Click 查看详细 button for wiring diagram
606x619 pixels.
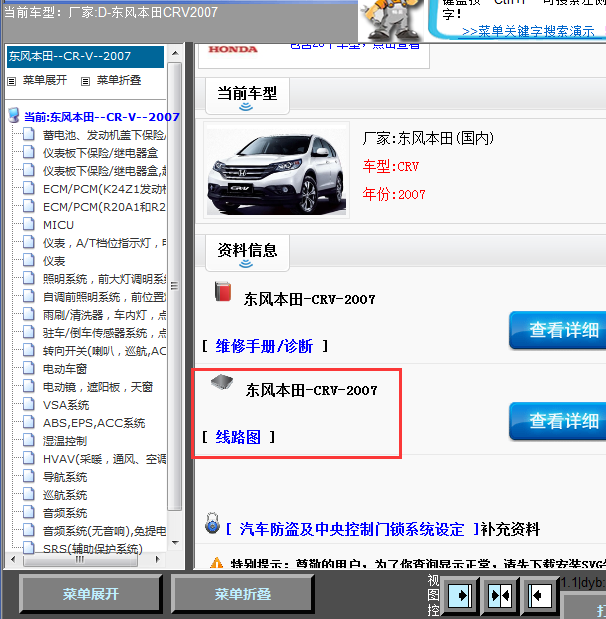(x=557, y=421)
